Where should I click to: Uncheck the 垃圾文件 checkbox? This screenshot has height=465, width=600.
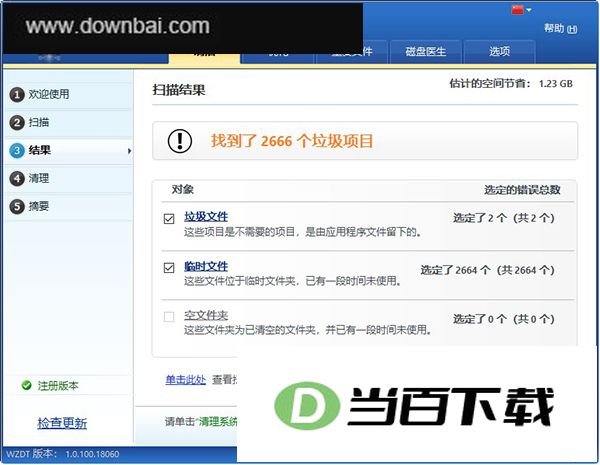[169, 219]
